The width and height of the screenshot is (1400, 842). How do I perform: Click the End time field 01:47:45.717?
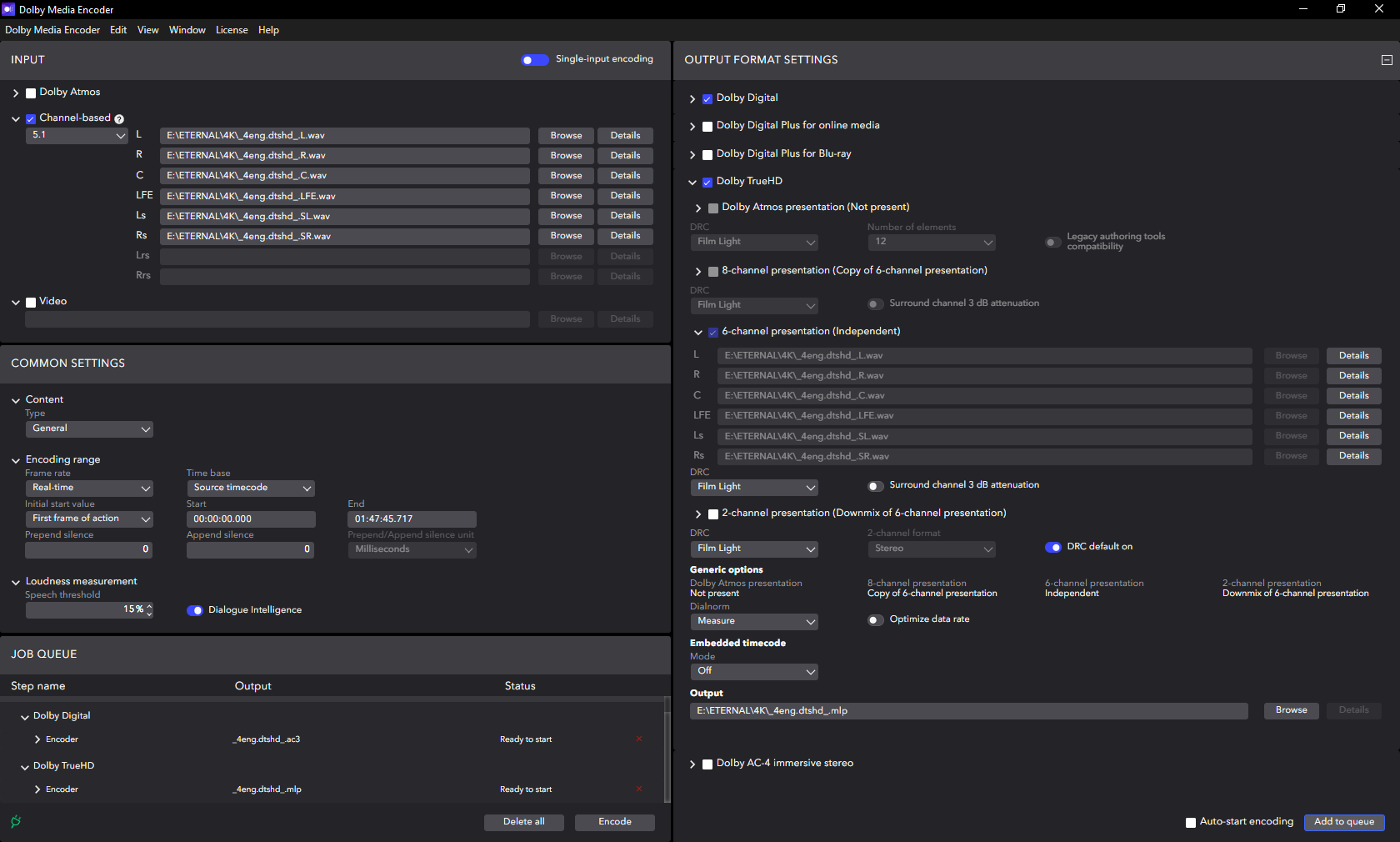click(412, 519)
